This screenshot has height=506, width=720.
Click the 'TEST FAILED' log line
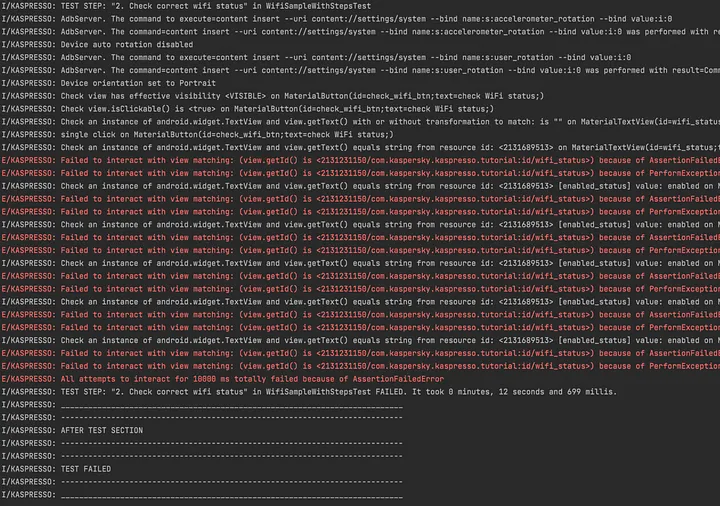pos(56,469)
